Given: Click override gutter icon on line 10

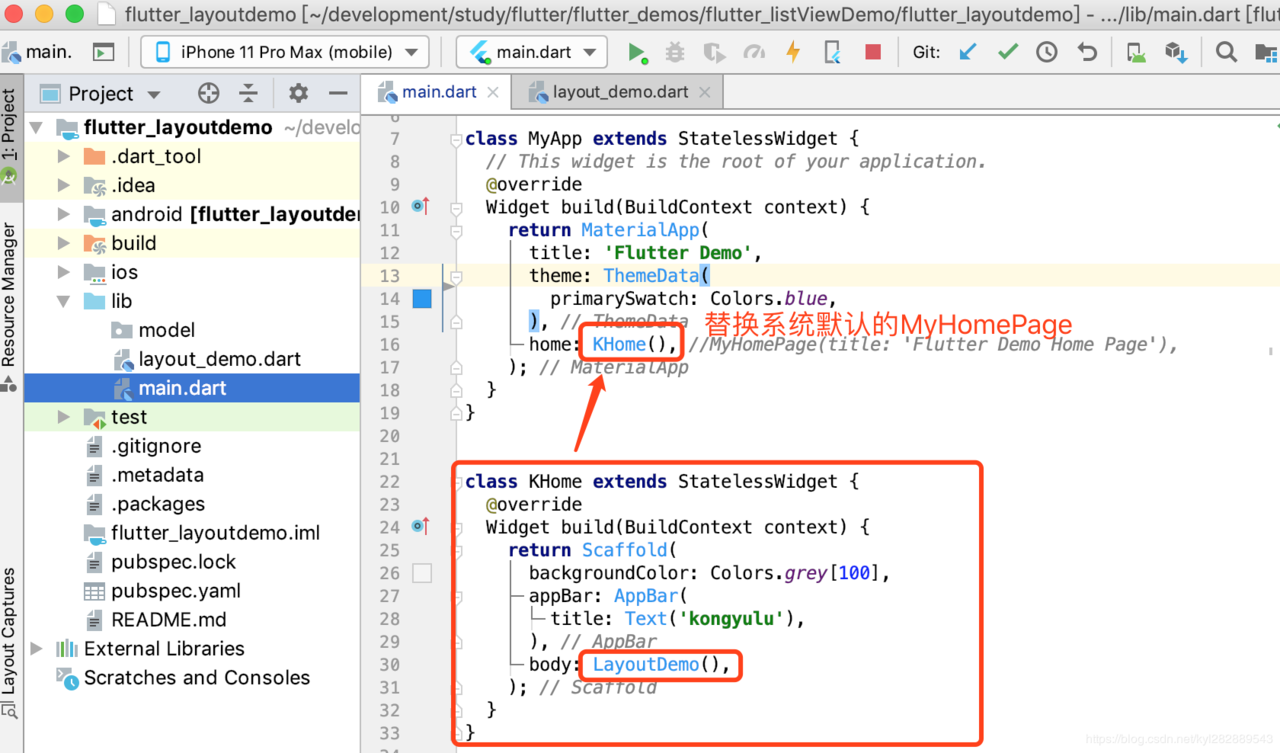Looking at the screenshot, I should click(x=420, y=206).
